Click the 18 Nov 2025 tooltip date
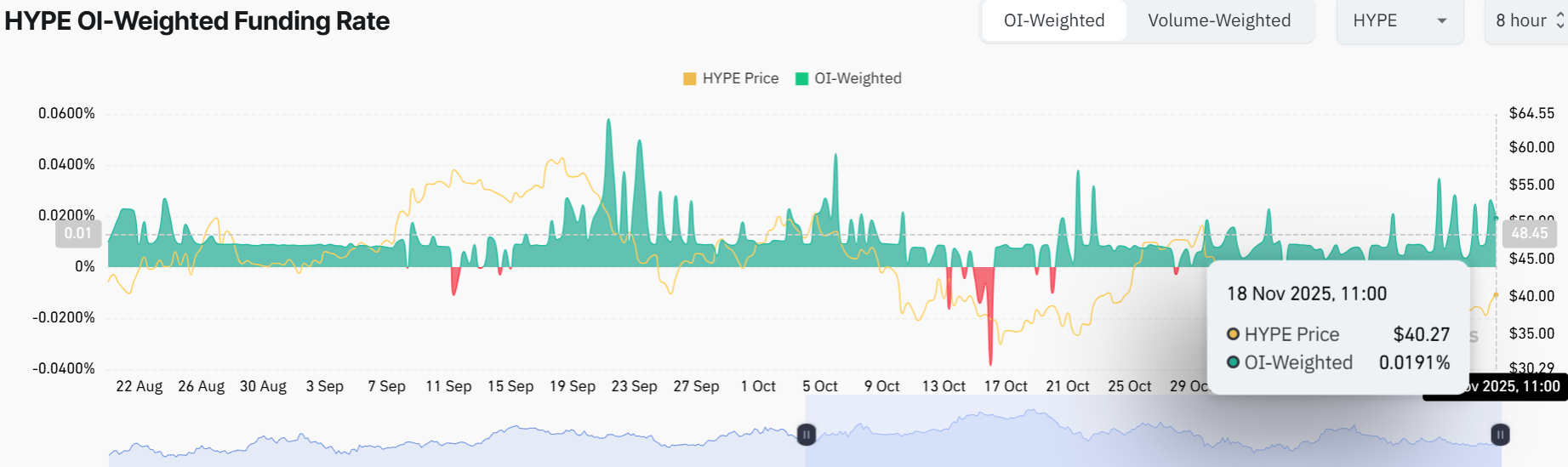Image resolution: width=1568 pixels, height=467 pixels. (1306, 293)
